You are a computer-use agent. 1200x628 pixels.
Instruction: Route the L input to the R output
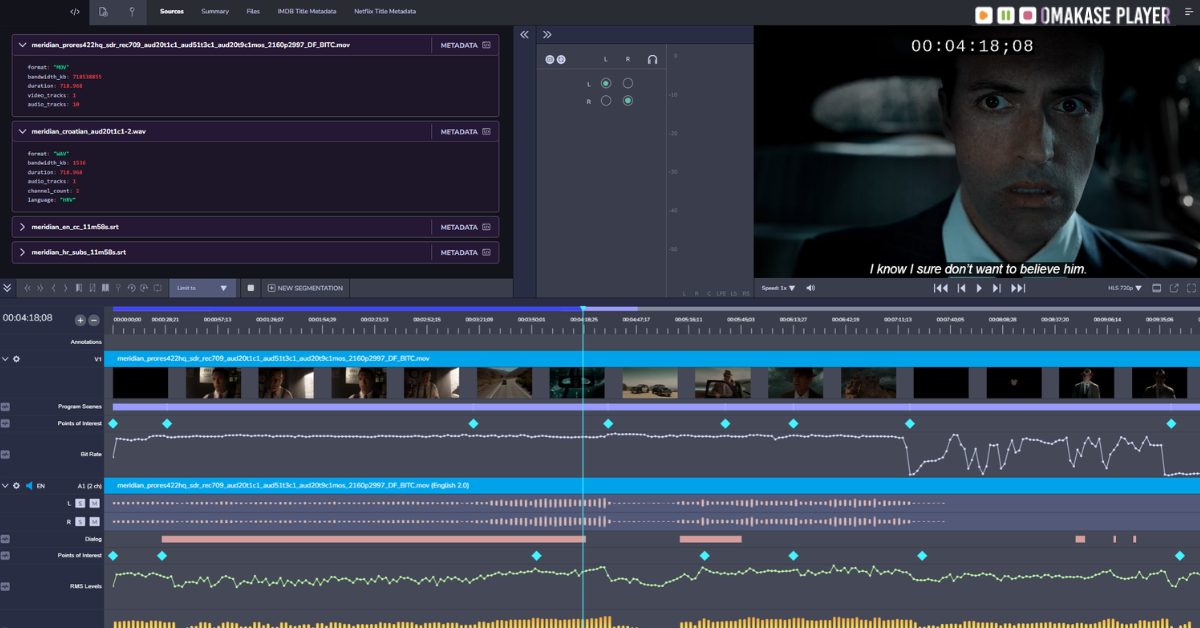click(x=628, y=83)
